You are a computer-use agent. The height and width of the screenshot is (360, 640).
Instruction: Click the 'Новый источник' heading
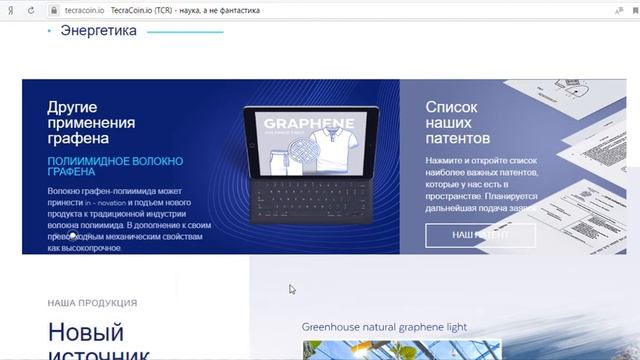tap(99, 340)
